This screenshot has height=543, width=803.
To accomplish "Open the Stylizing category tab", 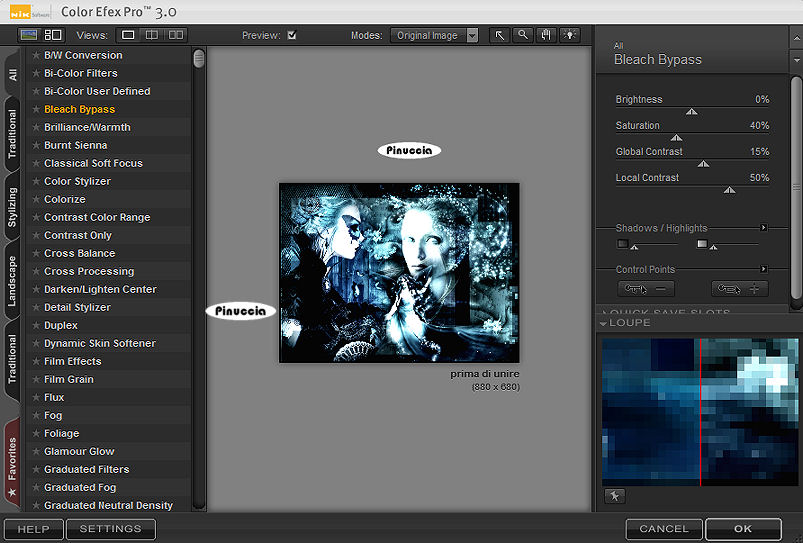I will pos(12,207).
